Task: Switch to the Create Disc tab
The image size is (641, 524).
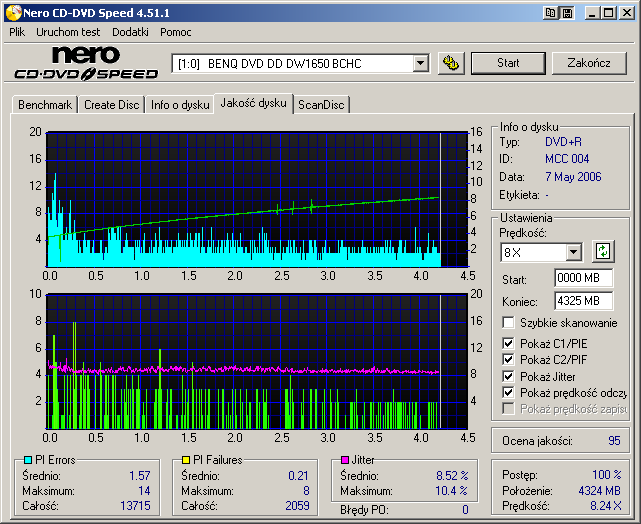Action: 112,105
